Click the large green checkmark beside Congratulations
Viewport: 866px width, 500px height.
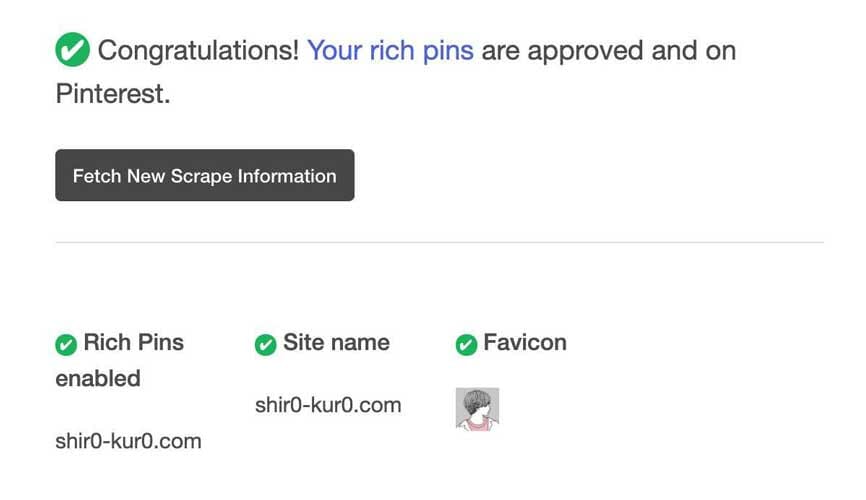[x=72, y=50]
